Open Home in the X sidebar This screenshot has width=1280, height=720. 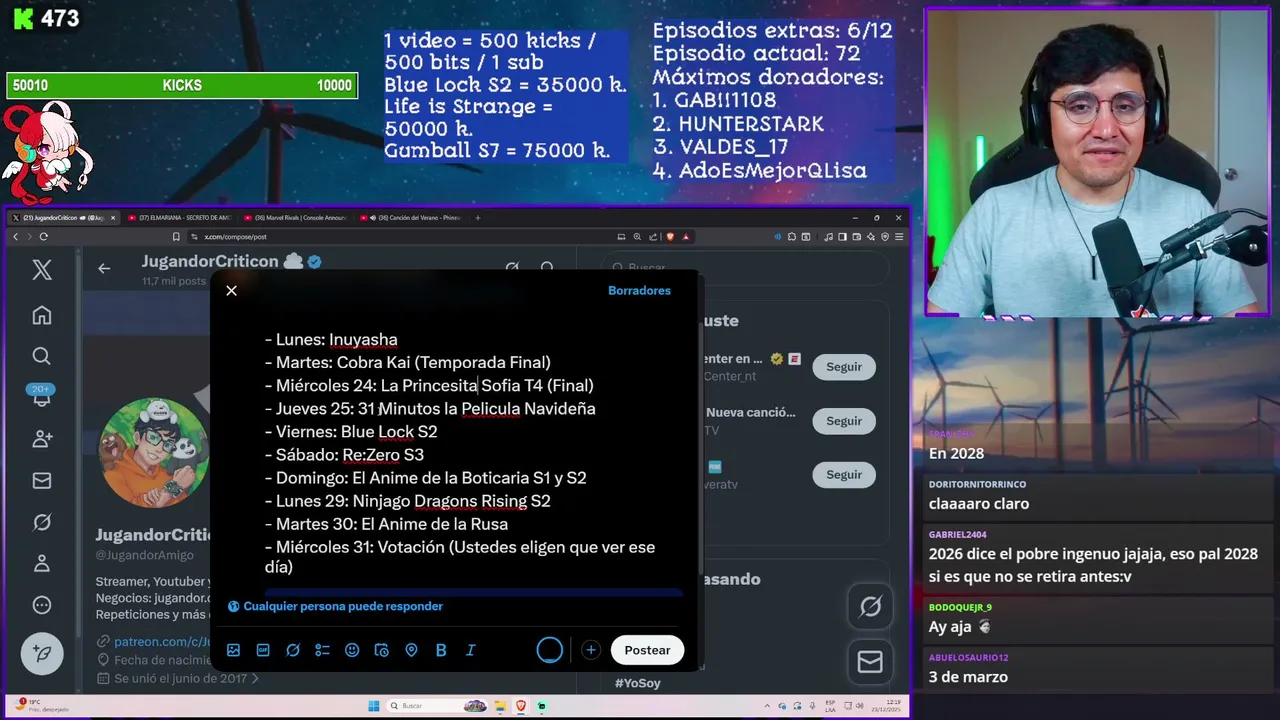click(41, 315)
